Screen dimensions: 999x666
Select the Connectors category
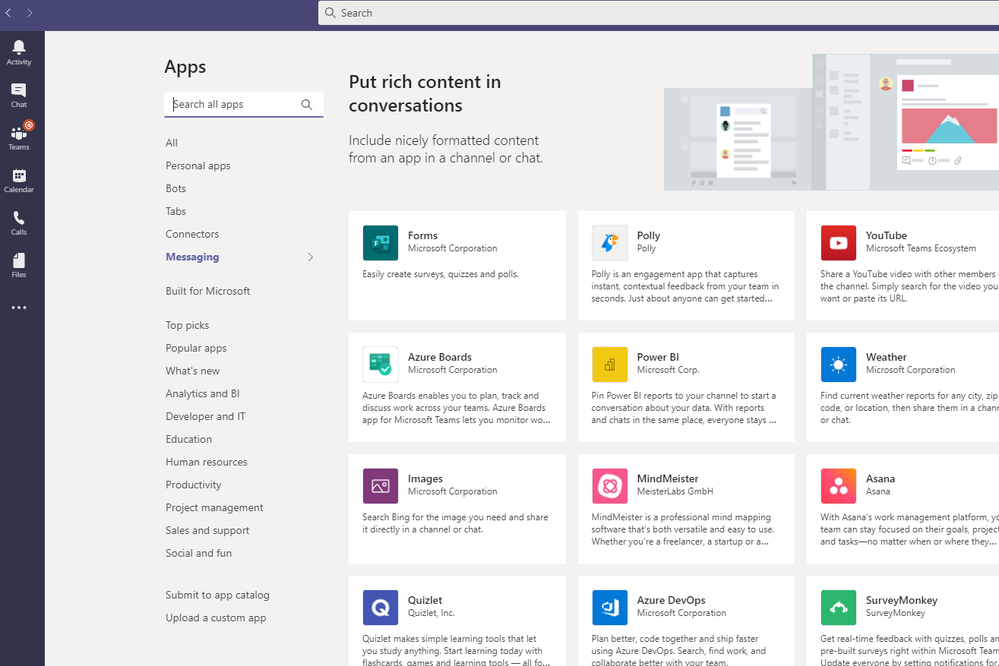[x=192, y=234]
